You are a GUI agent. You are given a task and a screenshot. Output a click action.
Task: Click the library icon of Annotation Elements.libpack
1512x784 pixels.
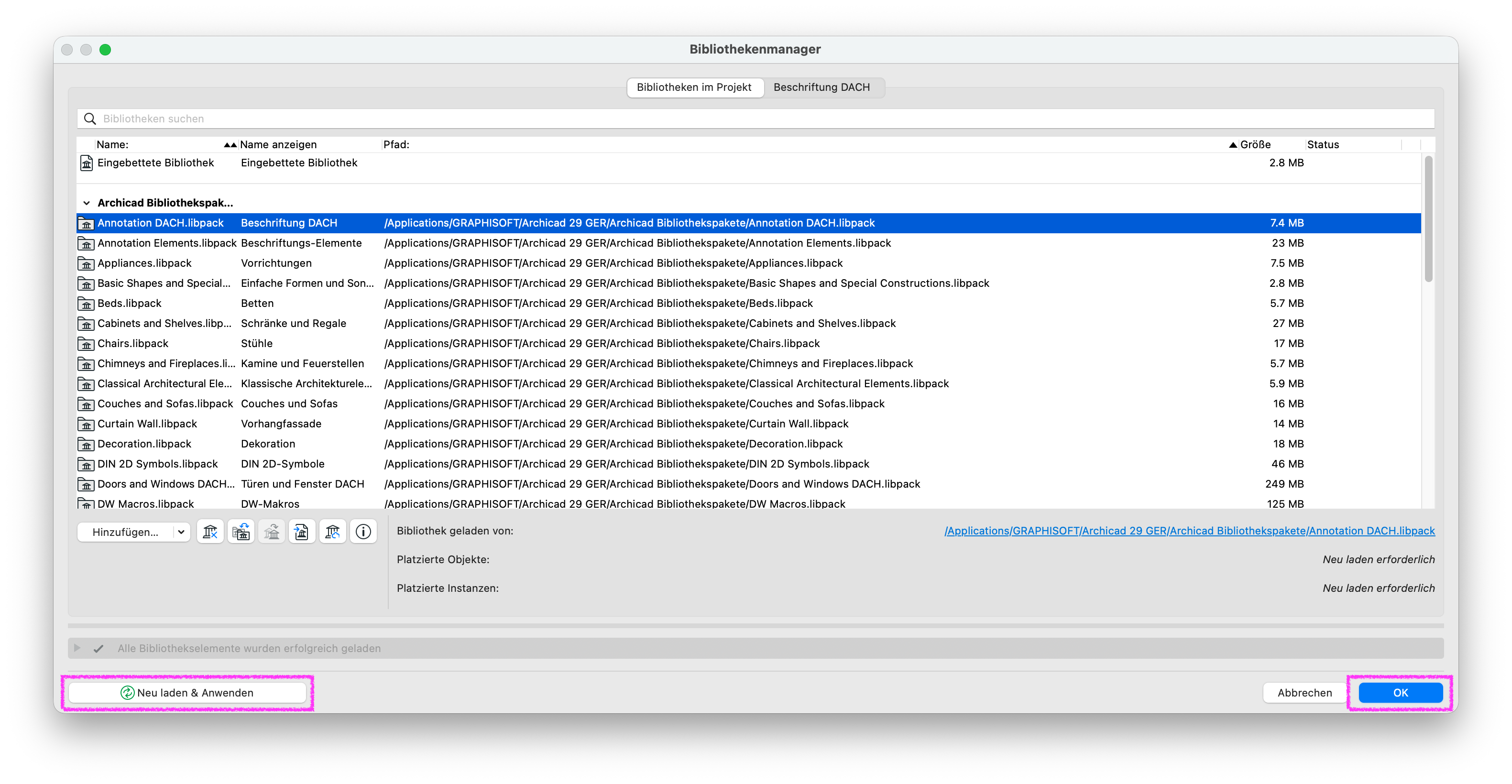coord(86,243)
